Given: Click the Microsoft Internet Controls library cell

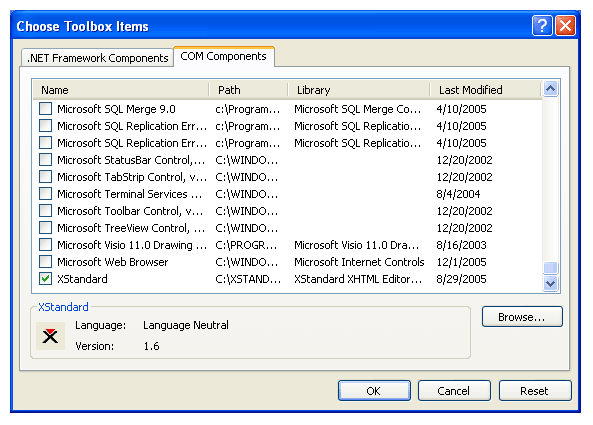Looking at the screenshot, I should [x=359, y=262].
